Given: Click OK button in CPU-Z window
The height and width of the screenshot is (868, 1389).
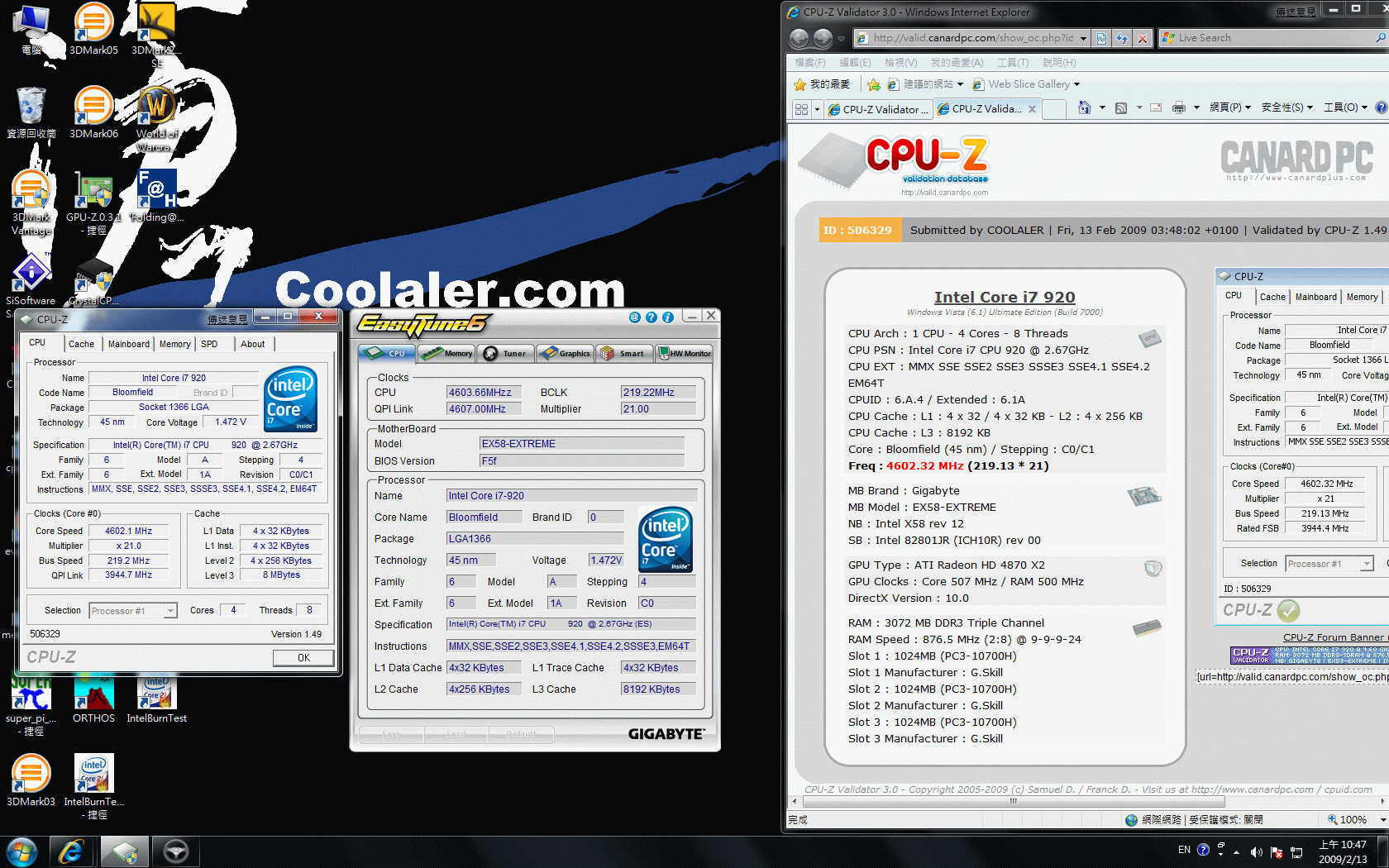Looking at the screenshot, I should pyautogui.click(x=303, y=658).
